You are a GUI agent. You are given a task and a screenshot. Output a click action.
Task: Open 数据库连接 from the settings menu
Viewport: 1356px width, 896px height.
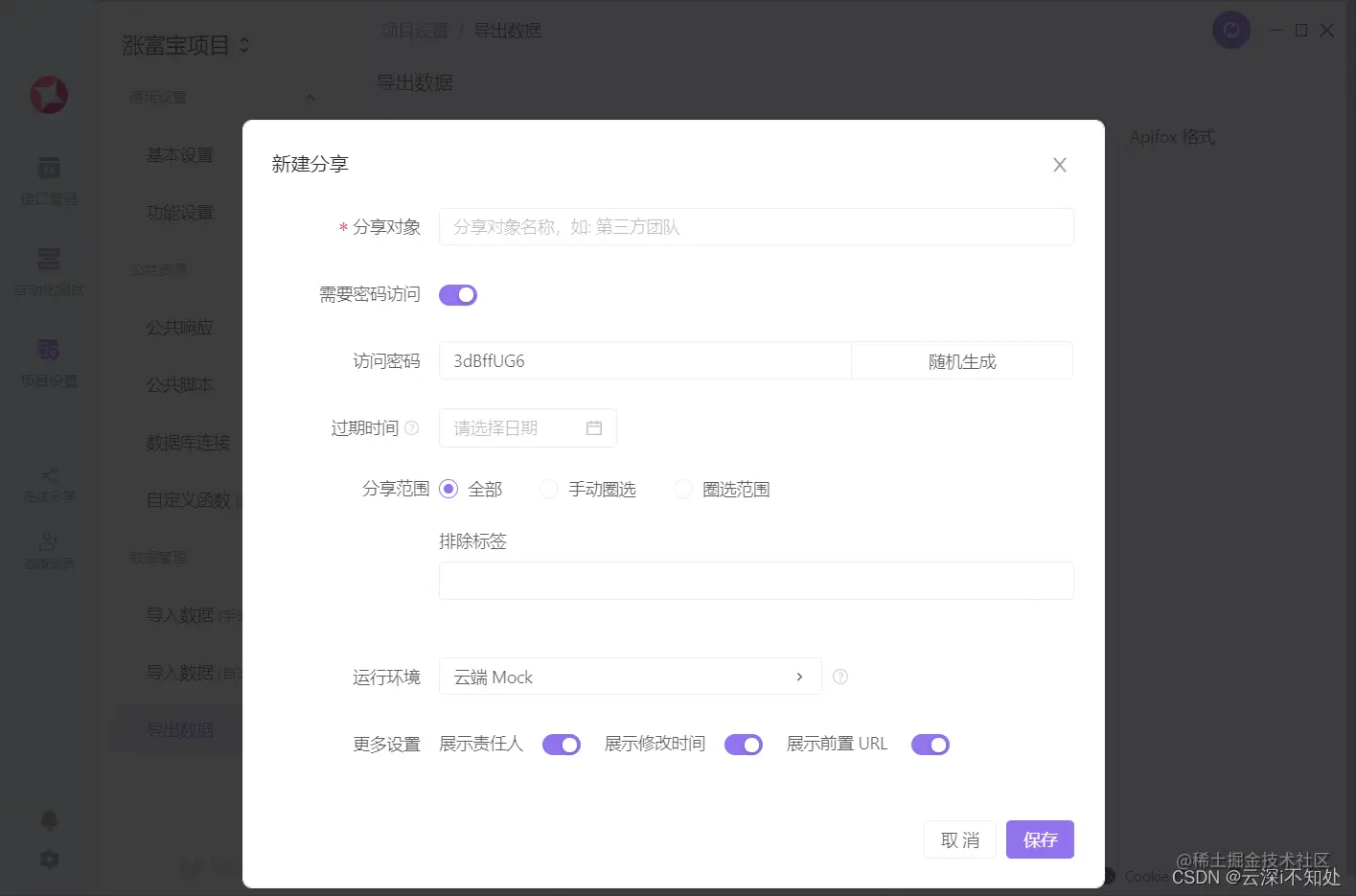click(186, 442)
